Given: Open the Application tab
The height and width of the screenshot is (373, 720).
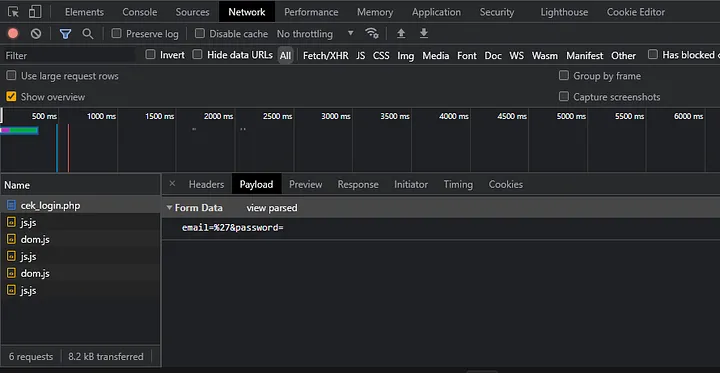Looking at the screenshot, I should pos(436,12).
